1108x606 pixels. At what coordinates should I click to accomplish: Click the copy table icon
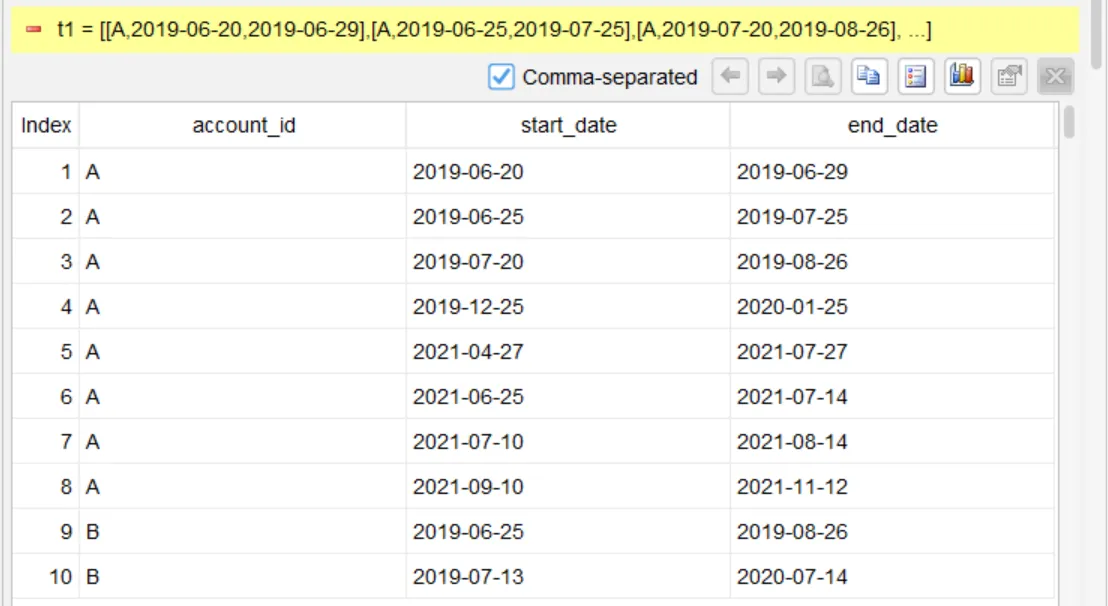click(869, 76)
